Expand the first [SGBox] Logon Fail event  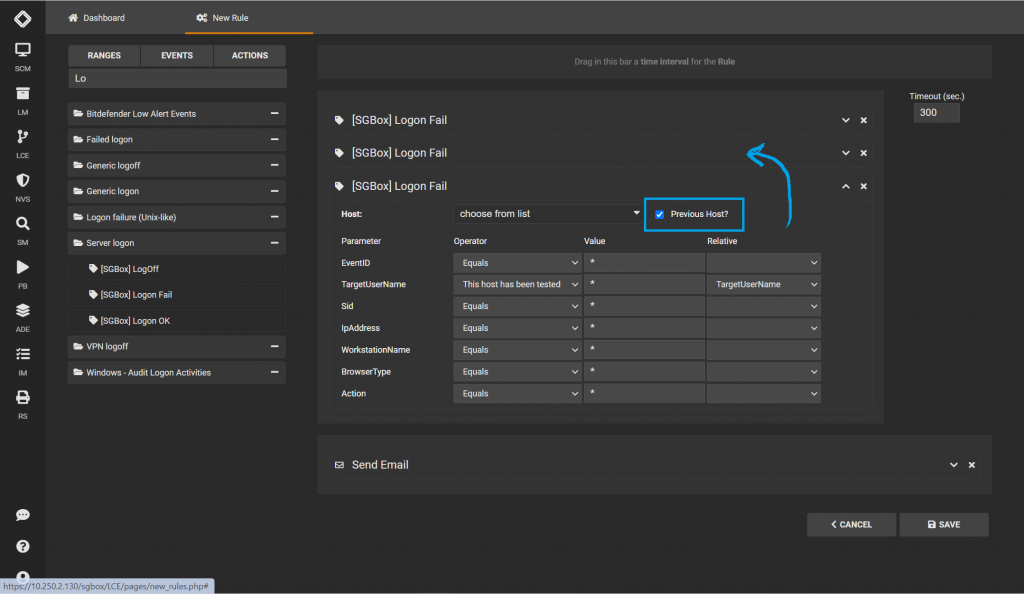pos(846,120)
